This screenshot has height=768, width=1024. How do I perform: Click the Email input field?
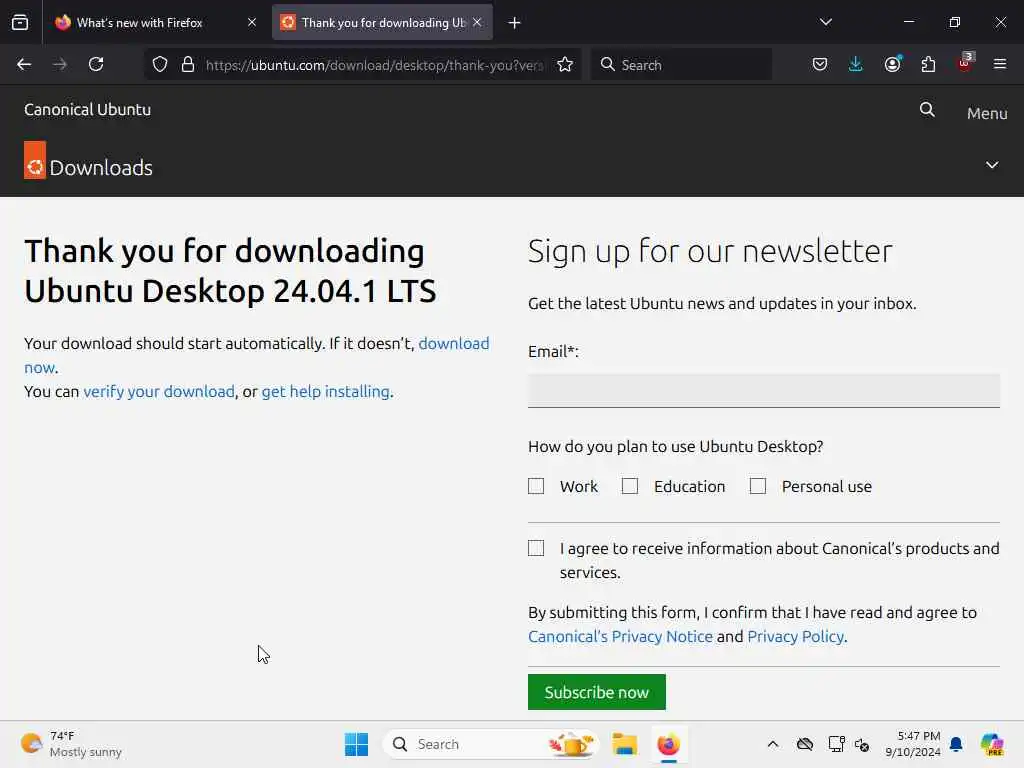(x=763, y=391)
